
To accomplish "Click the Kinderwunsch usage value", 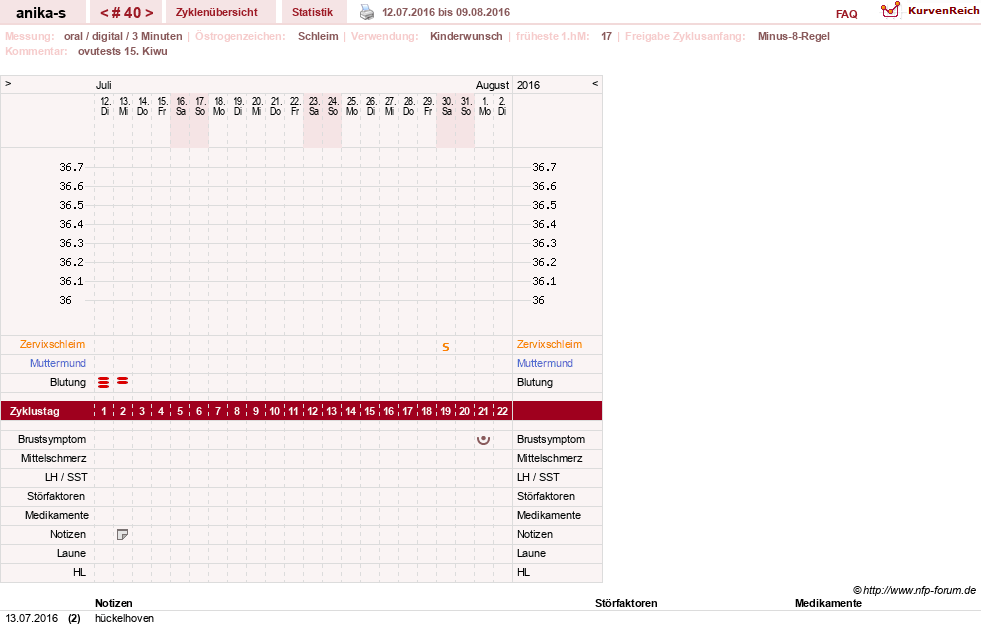I will [466, 36].
